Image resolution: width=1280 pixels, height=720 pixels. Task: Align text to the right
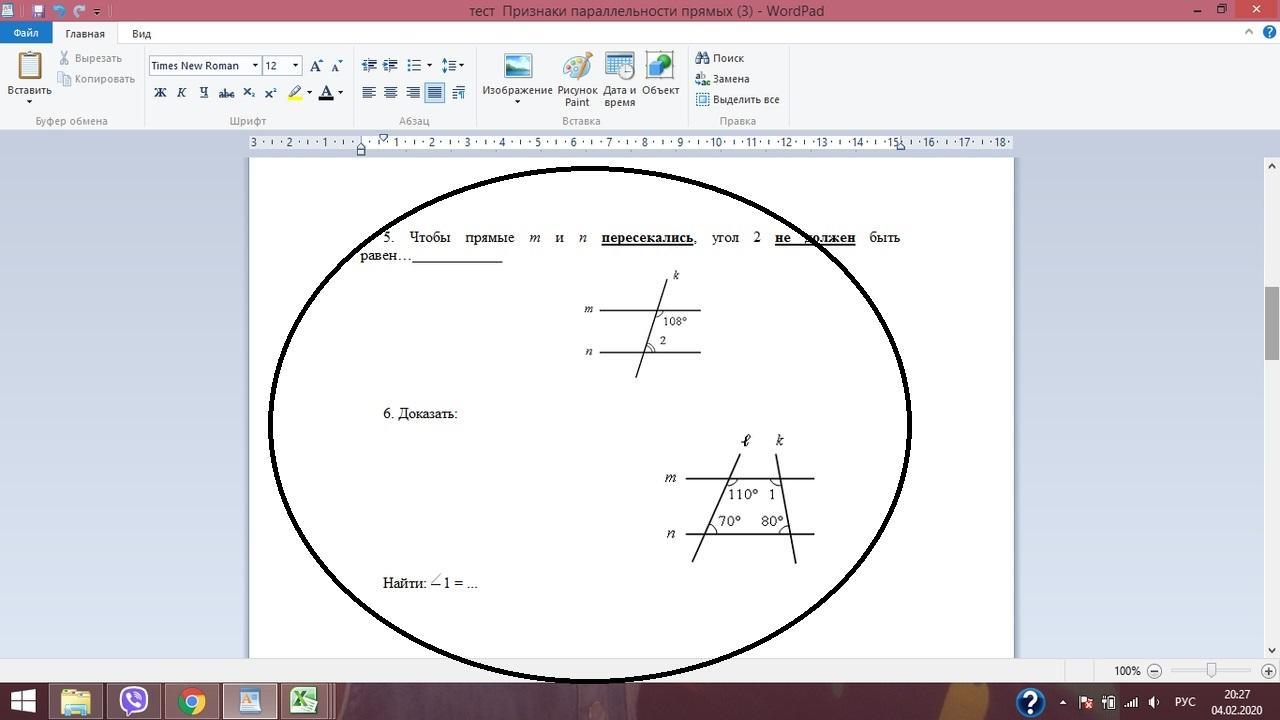click(413, 93)
